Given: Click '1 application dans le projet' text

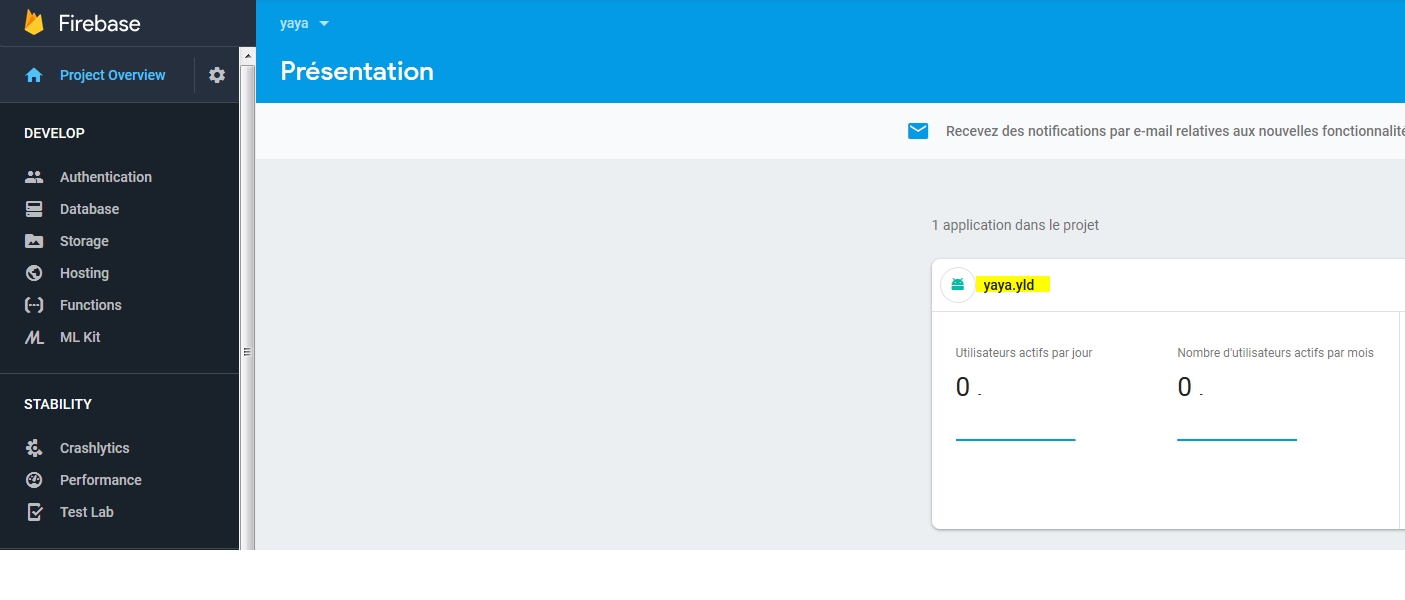Looking at the screenshot, I should click(1015, 225).
